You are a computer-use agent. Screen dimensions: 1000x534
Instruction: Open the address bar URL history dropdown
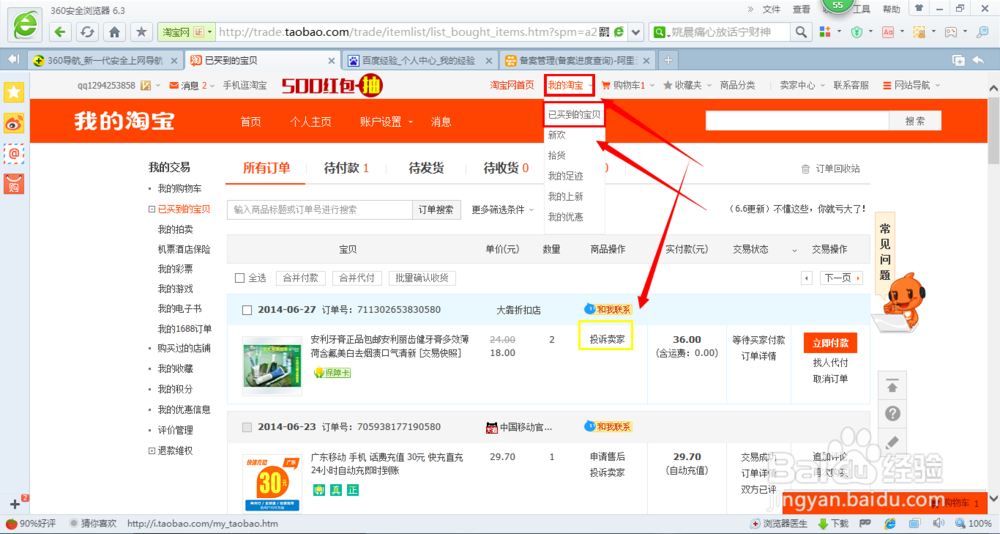click(635, 31)
